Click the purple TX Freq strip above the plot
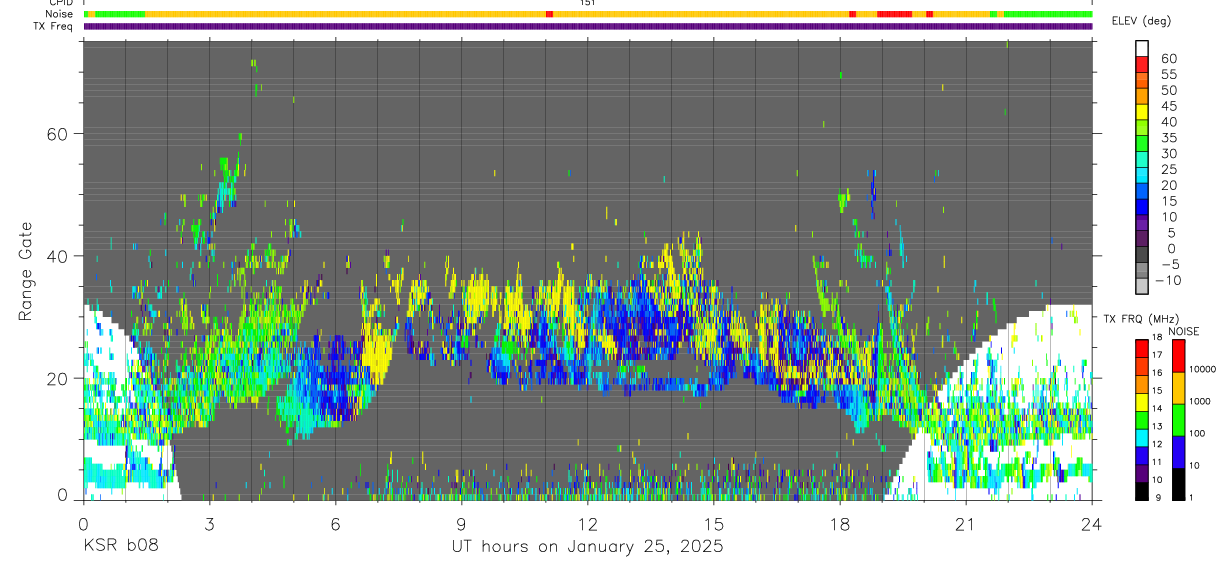This screenshot has height=567, width=1228. [588, 26]
